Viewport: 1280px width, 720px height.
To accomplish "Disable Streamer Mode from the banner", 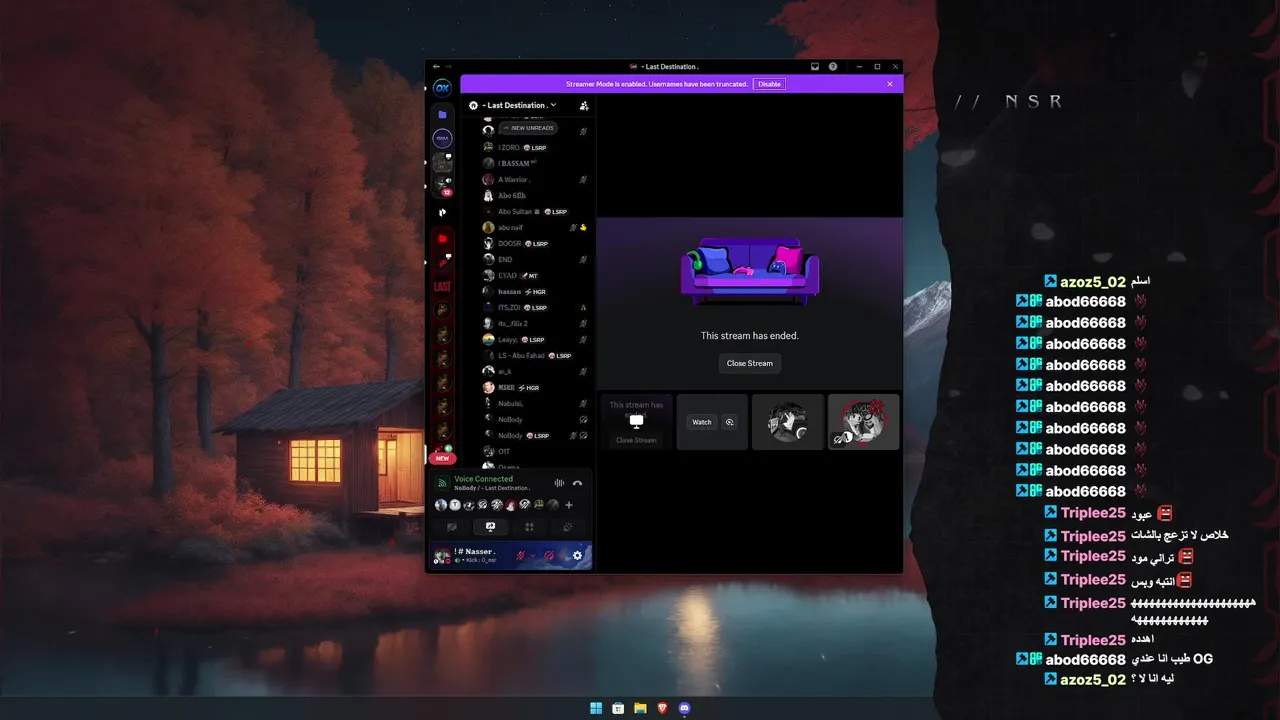I will point(769,84).
